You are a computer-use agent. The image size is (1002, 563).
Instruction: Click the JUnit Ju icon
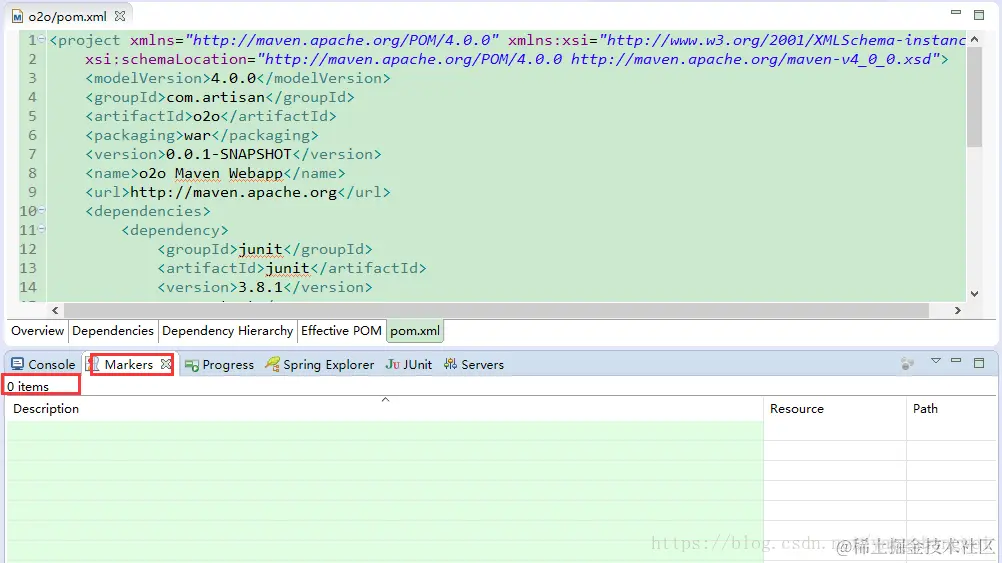(x=392, y=364)
